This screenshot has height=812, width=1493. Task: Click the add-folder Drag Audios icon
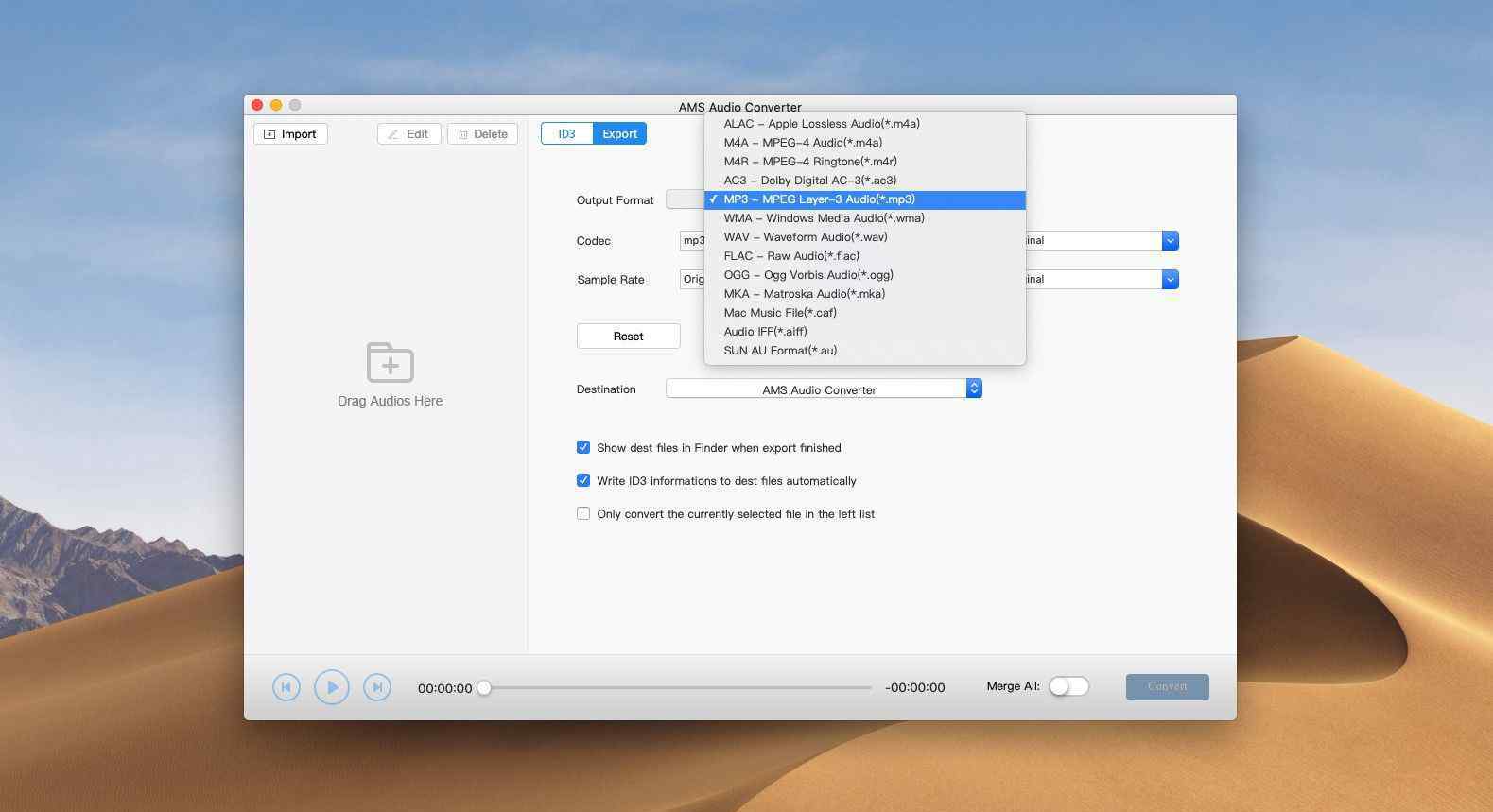click(390, 363)
